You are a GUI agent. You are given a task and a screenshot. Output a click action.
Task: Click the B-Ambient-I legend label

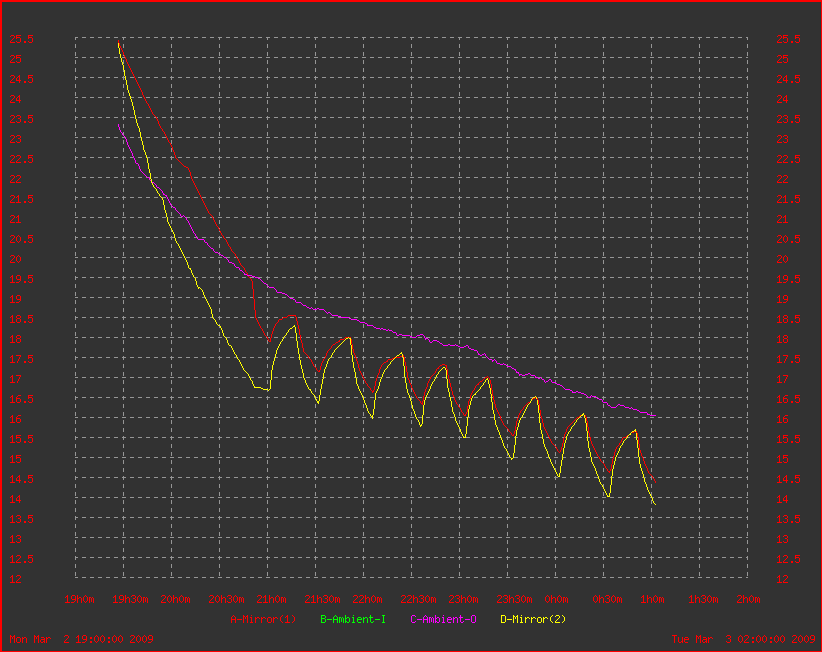pyautogui.click(x=353, y=619)
